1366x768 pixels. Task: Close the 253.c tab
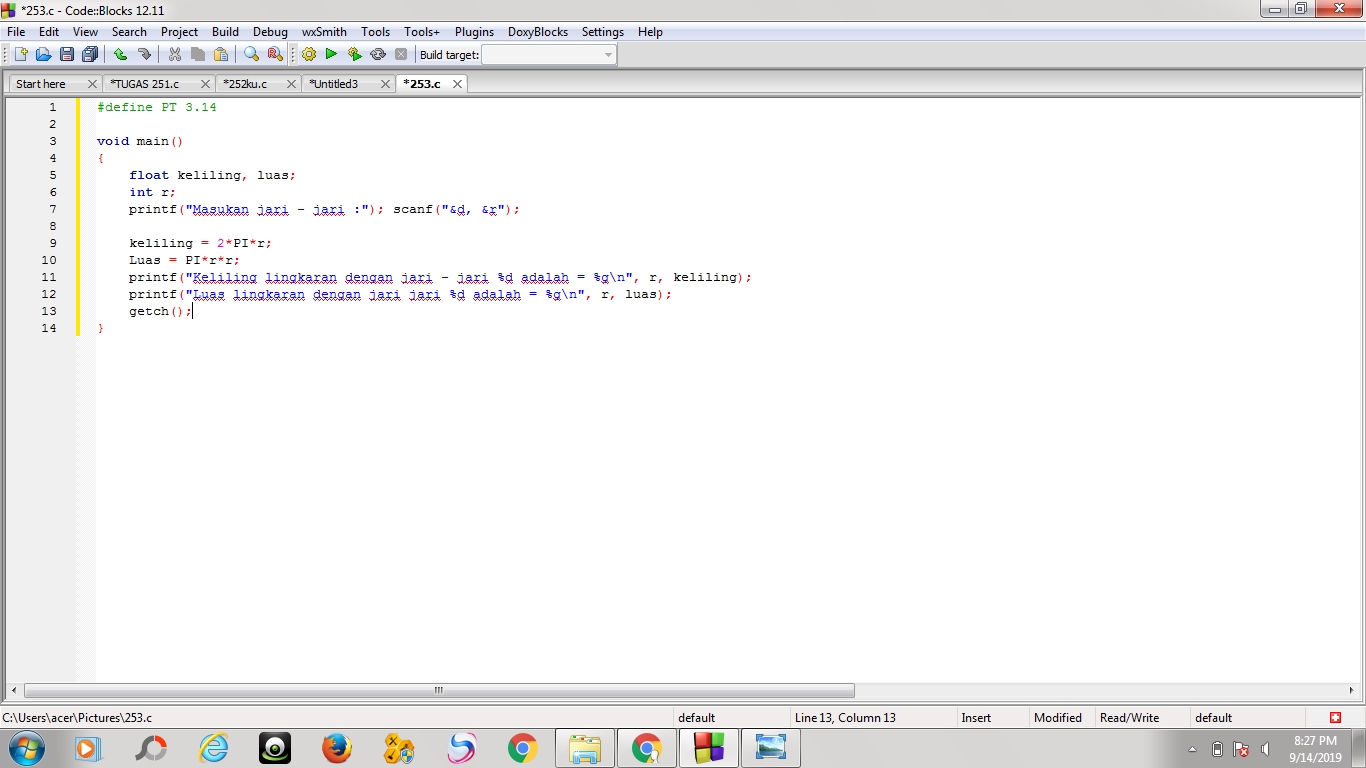click(x=457, y=84)
